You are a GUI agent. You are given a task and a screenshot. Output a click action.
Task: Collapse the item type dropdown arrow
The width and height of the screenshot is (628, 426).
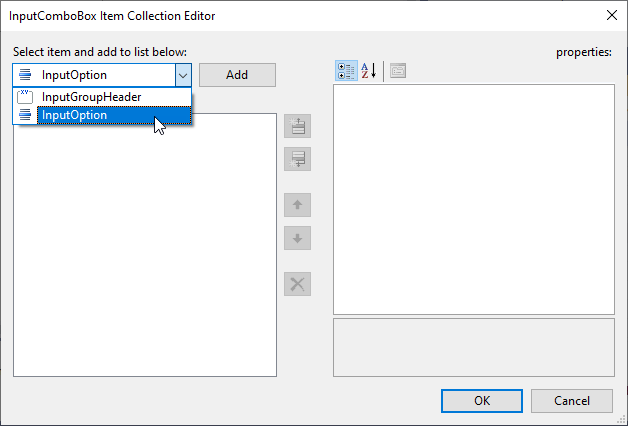click(182, 75)
